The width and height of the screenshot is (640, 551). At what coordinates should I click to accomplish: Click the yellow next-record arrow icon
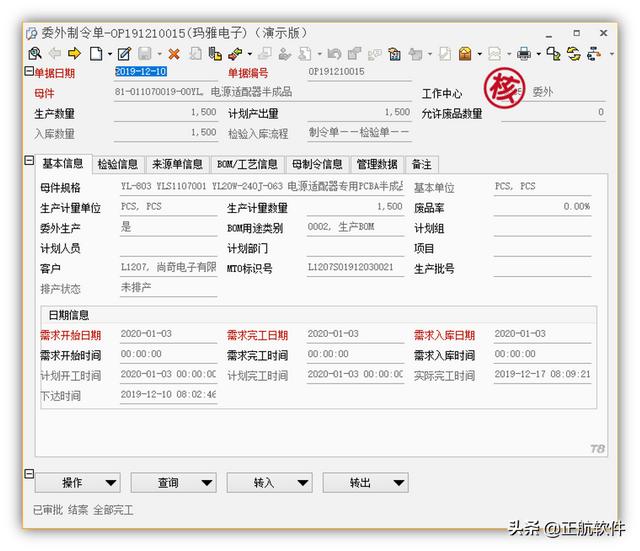tap(74, 53)
